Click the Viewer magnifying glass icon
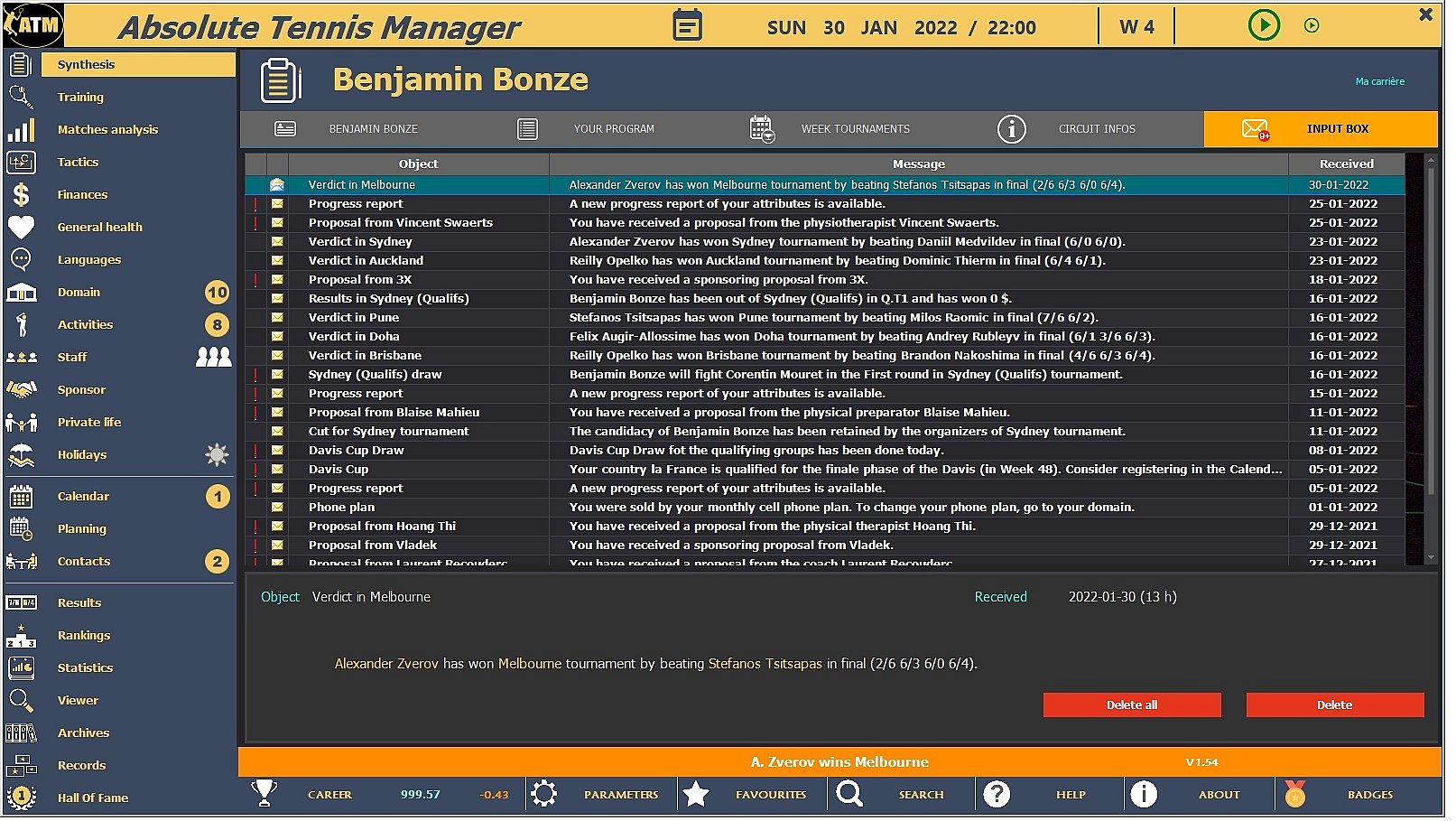This screenshot has height=821, width=1456. tap(21, 701)
